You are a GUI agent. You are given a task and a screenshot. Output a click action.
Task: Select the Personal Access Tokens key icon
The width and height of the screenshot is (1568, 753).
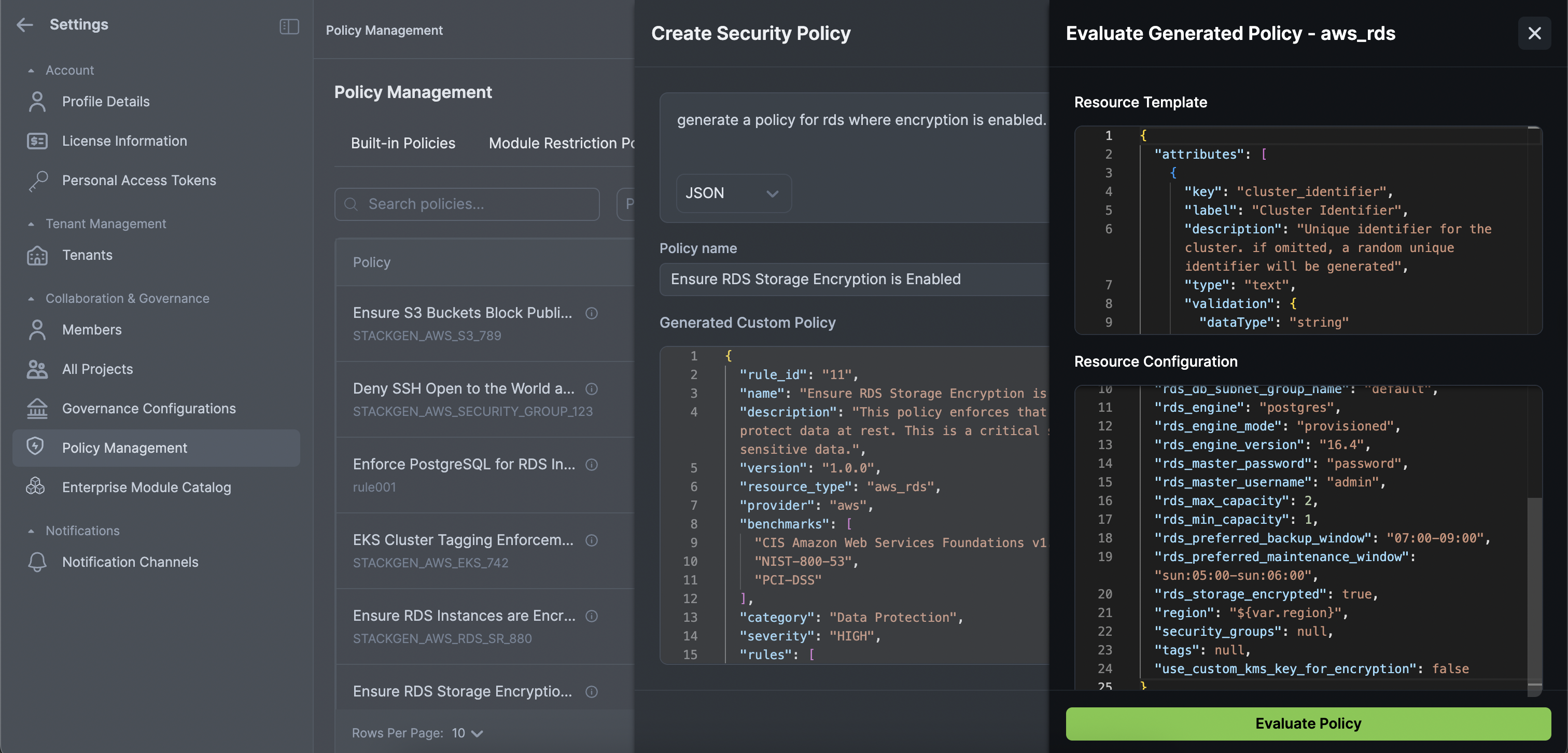(36, 180)
